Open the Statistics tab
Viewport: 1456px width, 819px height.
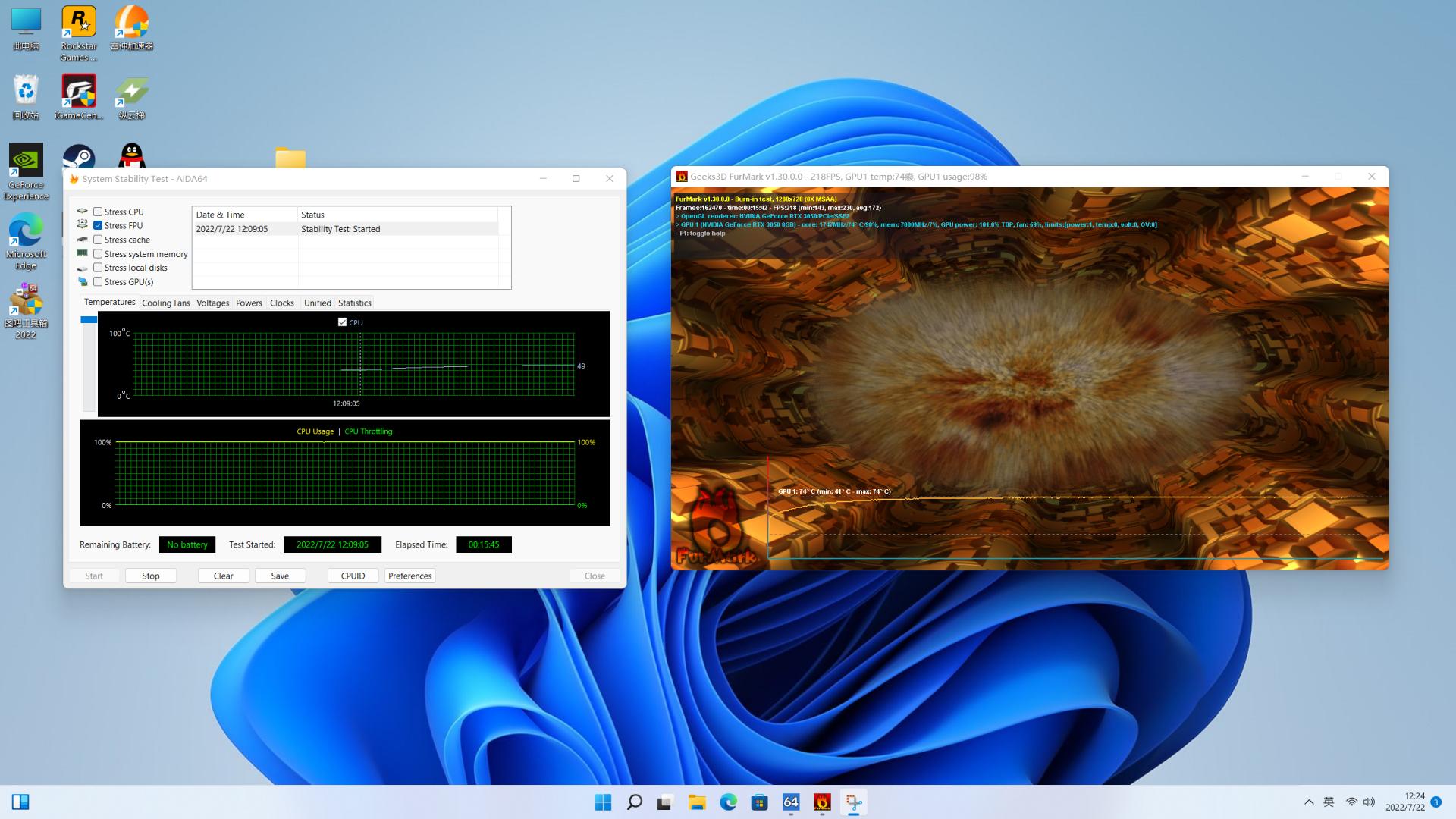pyautogui.click(x=354, y=303)
